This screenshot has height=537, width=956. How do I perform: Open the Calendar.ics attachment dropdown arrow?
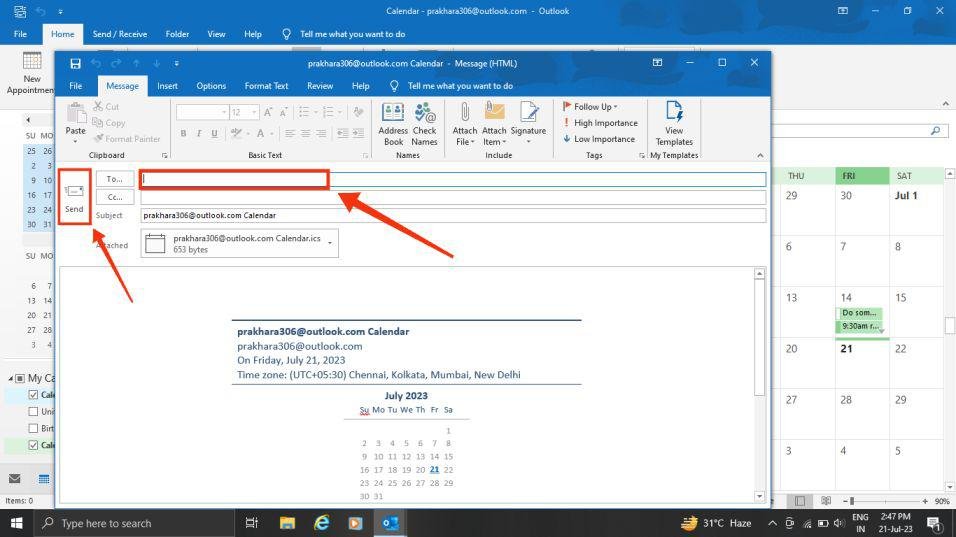point(330,243)
